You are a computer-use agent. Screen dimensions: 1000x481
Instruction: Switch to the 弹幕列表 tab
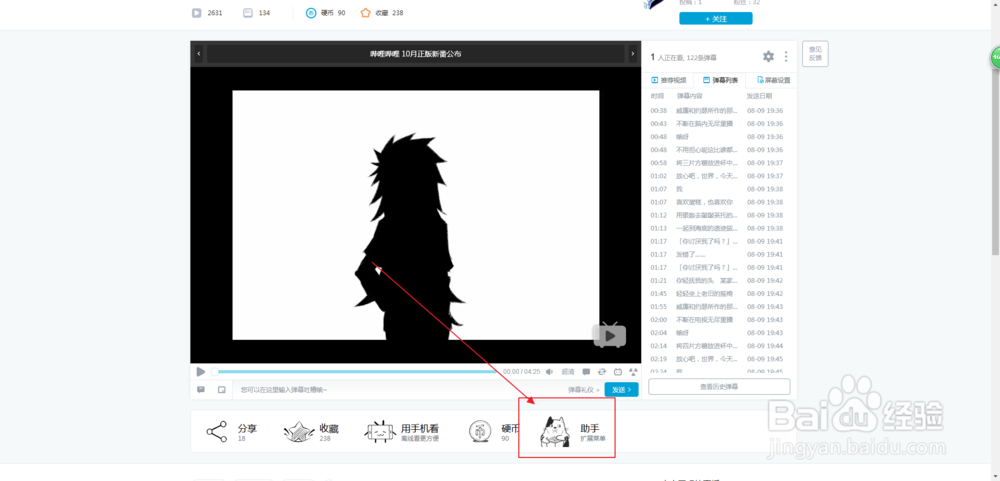click(x=720, y=80)
